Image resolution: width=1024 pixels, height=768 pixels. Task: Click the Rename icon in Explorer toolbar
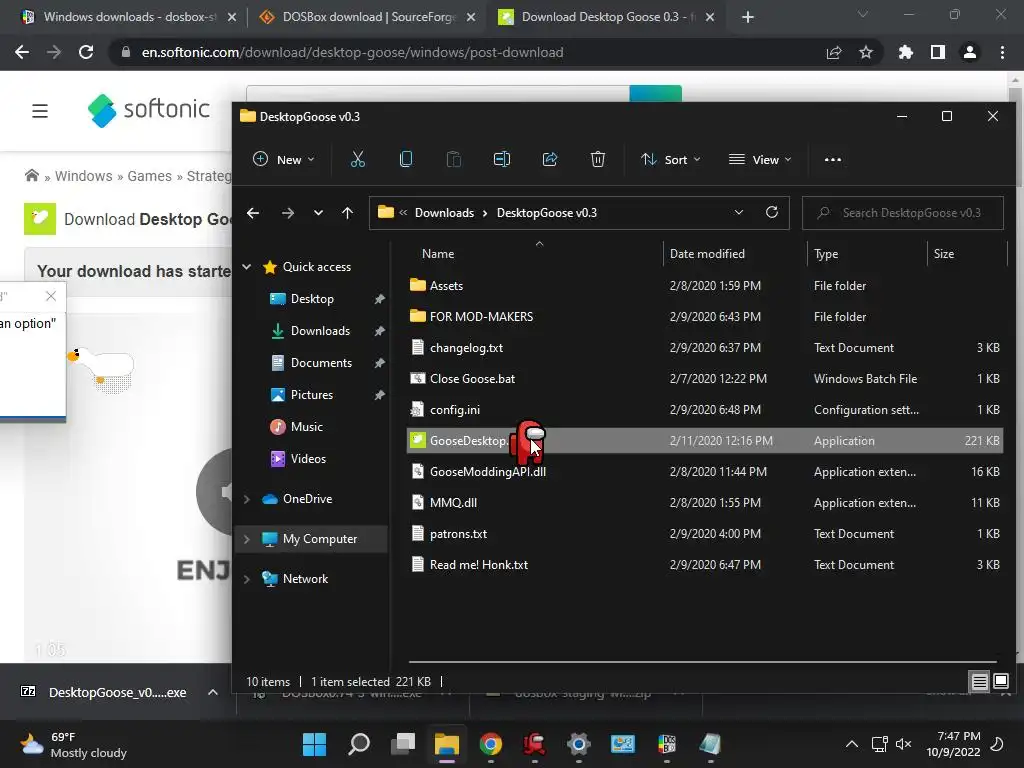(x=502, y=159)
